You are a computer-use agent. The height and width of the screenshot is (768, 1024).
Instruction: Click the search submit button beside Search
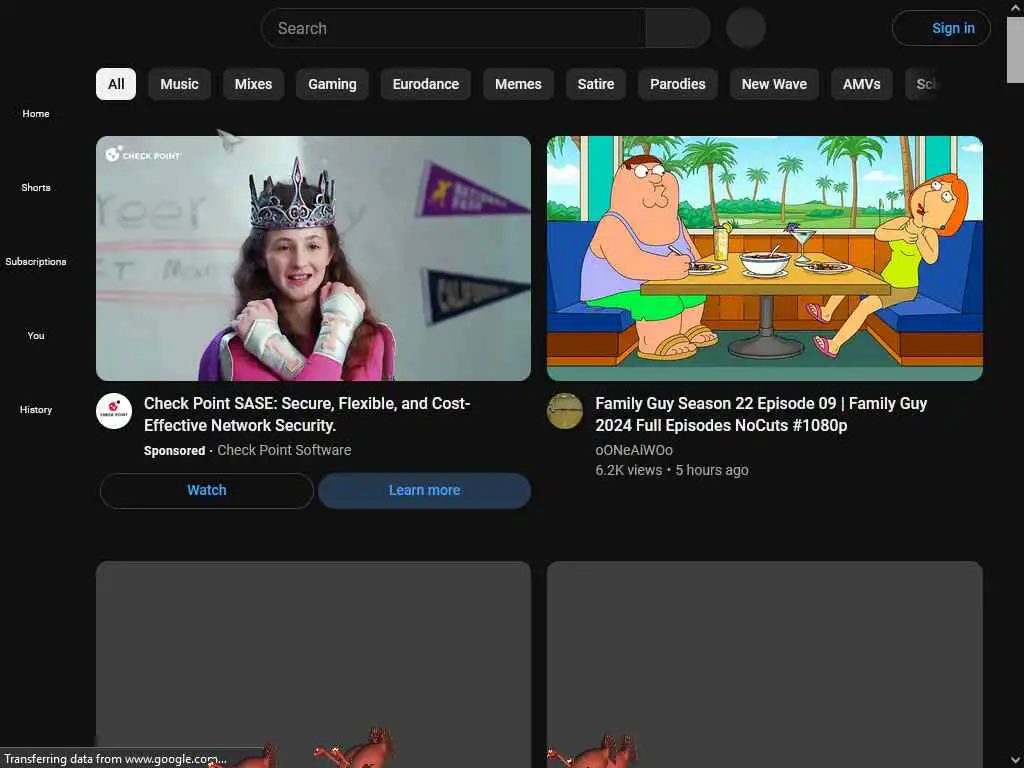pyautogui.click(x=677, y=28)
